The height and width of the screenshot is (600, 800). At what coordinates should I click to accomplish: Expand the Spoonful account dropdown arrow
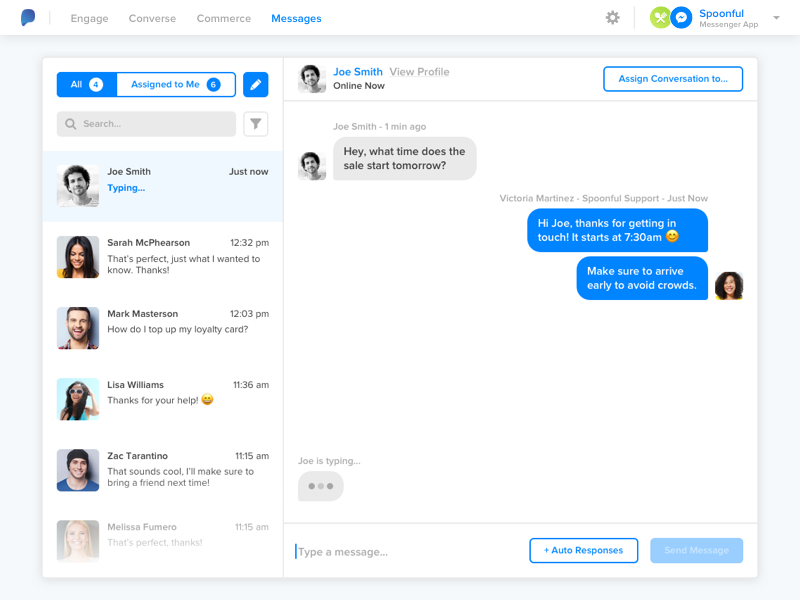776,18
